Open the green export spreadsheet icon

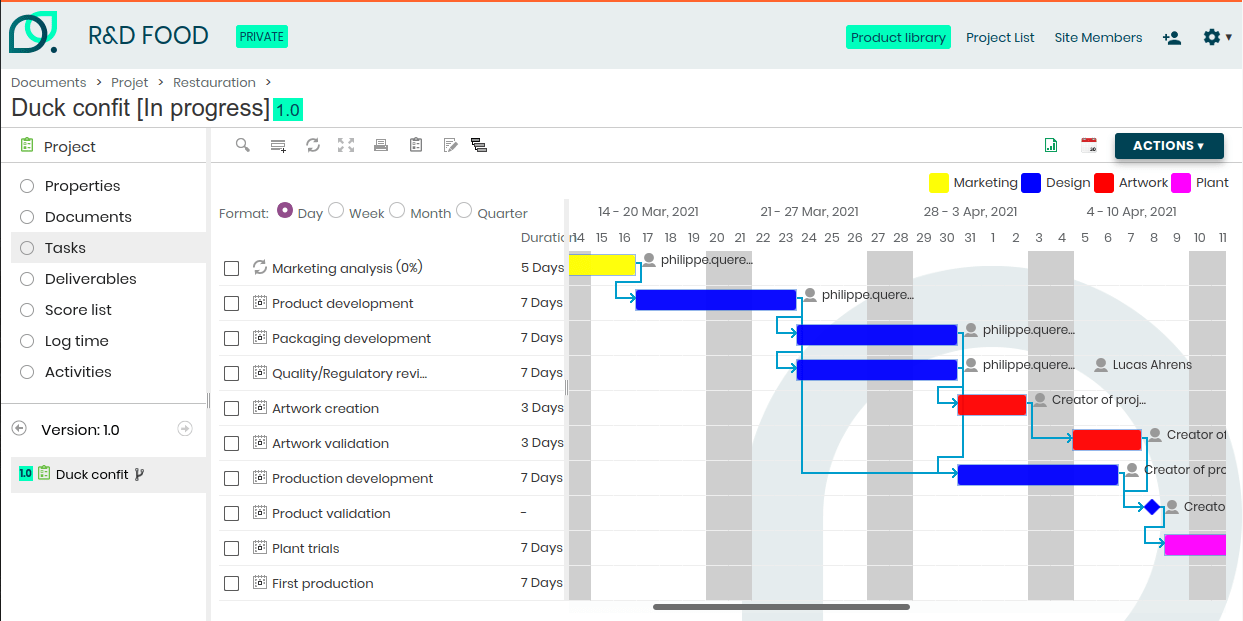(x=1051, y=145)
